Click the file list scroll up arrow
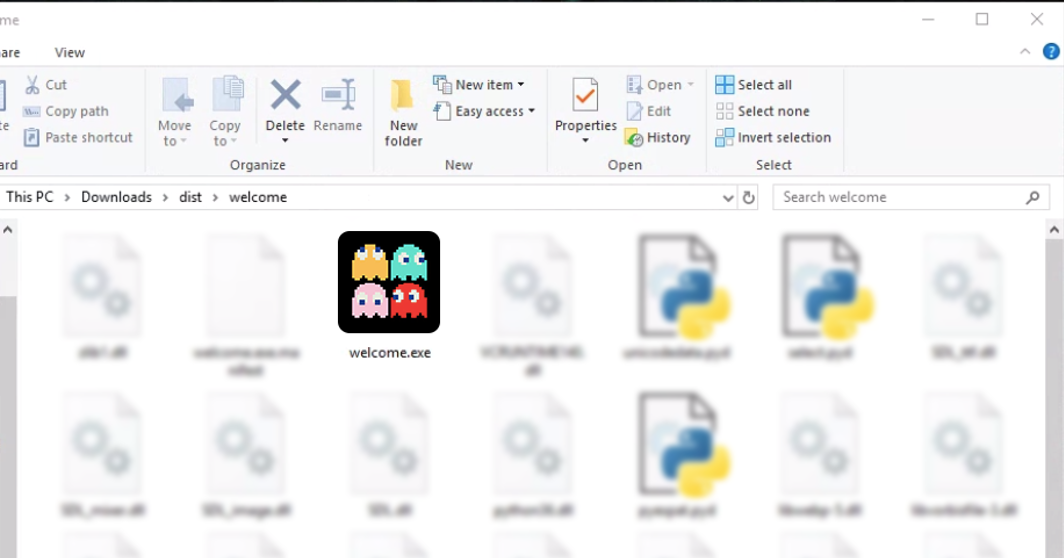This screenshot has width=1064, height=558. 1054,230
